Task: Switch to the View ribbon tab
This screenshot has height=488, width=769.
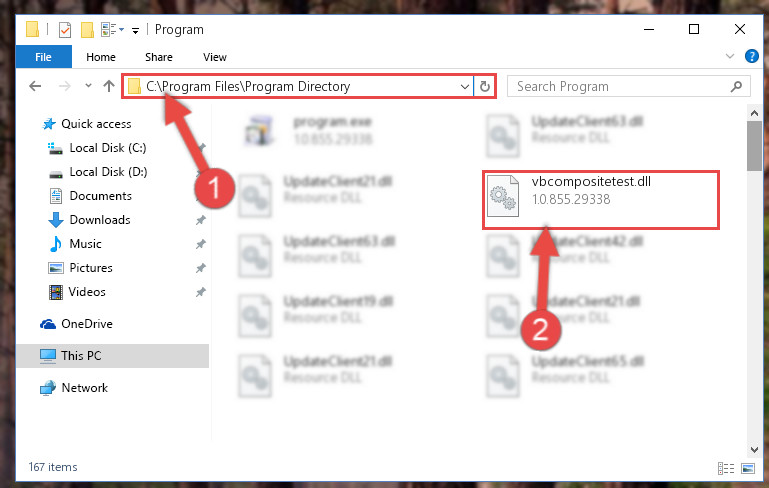Action: tap(215, 57)
